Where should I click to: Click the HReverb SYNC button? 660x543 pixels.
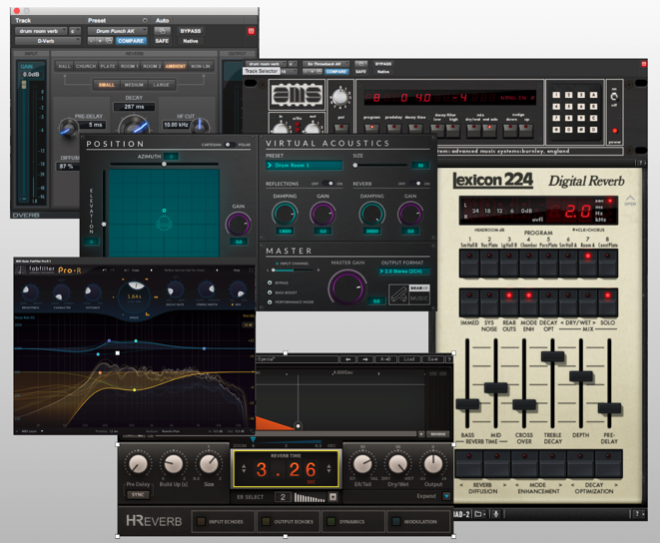[140, 492]
